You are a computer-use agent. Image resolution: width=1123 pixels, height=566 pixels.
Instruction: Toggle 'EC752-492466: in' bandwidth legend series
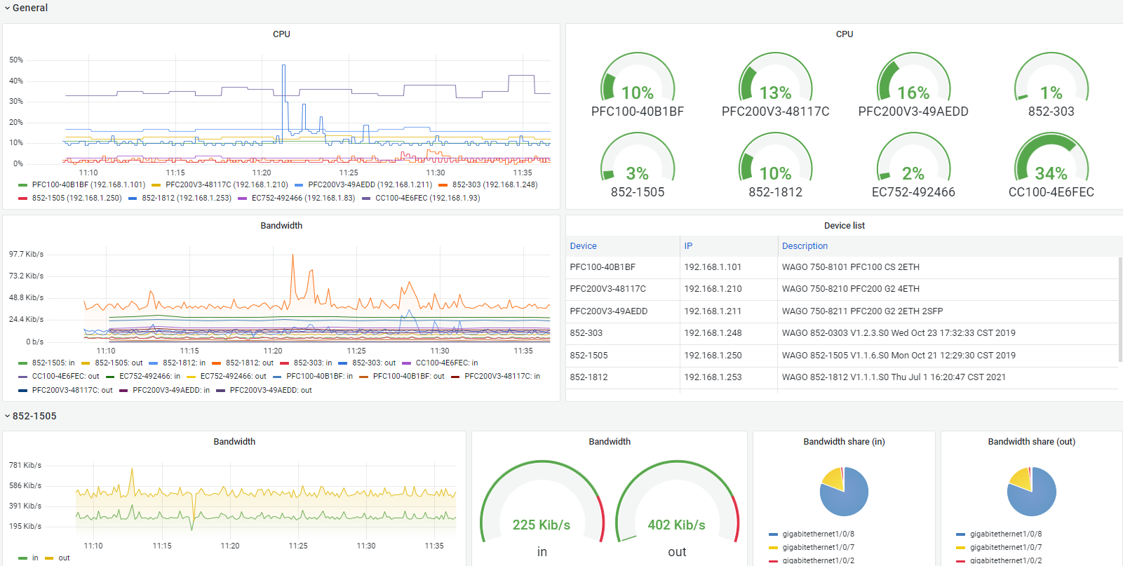pyautogui.click(x=151, y=375)
